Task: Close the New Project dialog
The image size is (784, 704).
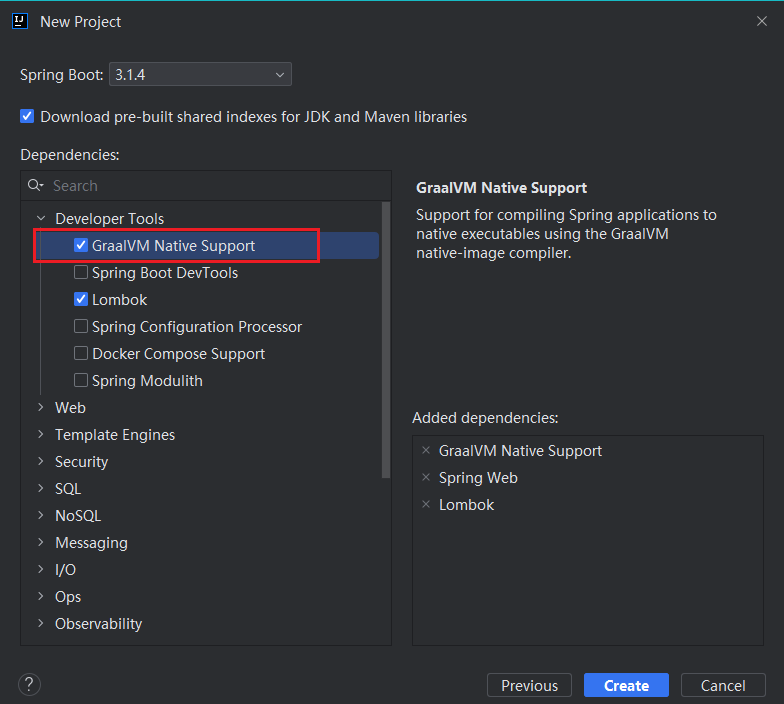Action: coord(762,22)
